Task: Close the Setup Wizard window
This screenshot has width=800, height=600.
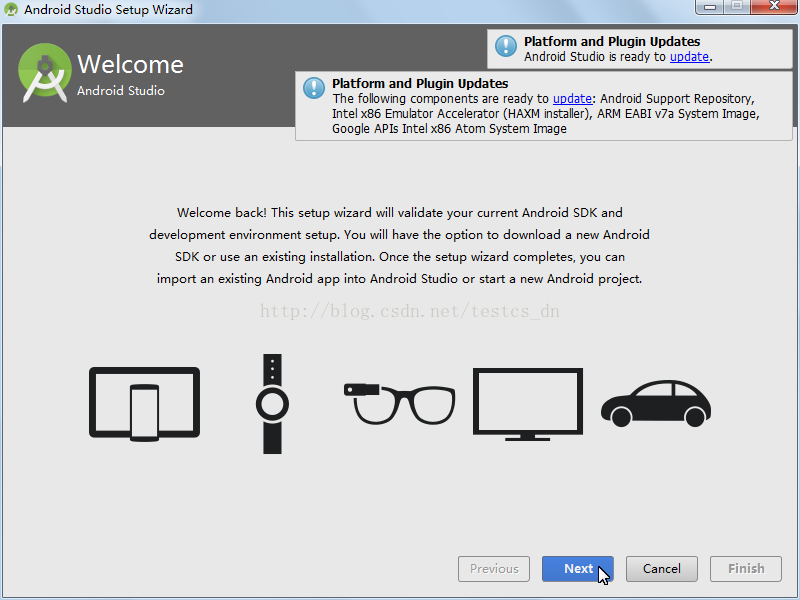Action: point(774,6)
